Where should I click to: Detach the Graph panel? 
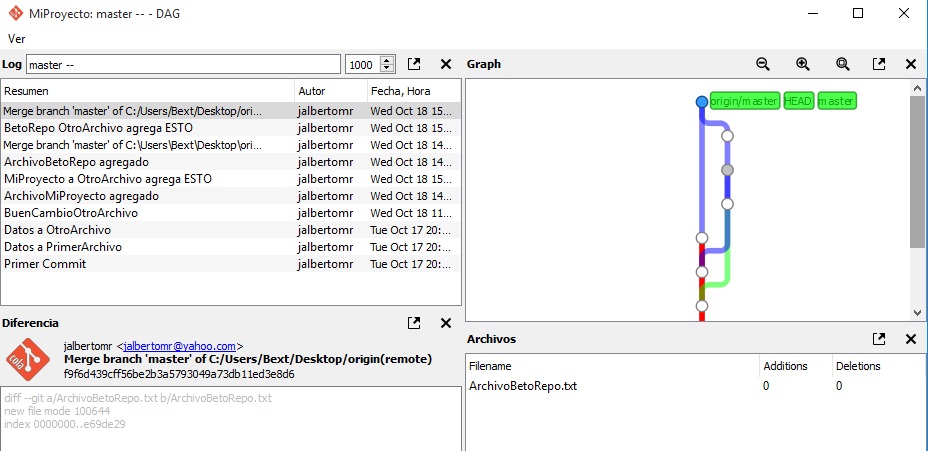click(x=879, y=64)
